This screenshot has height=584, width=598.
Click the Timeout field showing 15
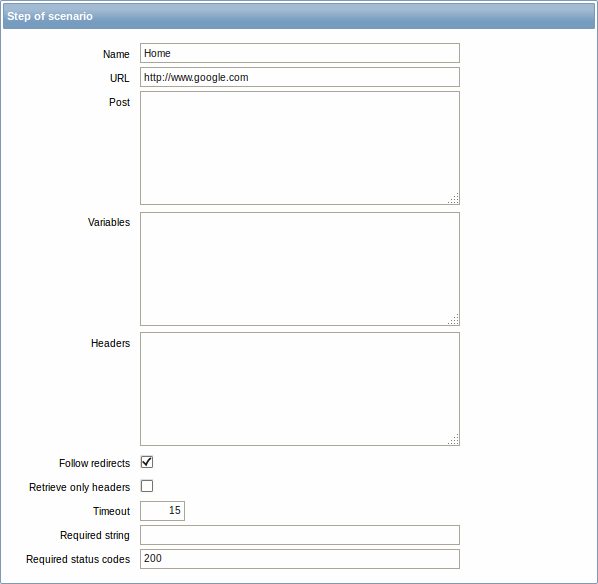162,511
